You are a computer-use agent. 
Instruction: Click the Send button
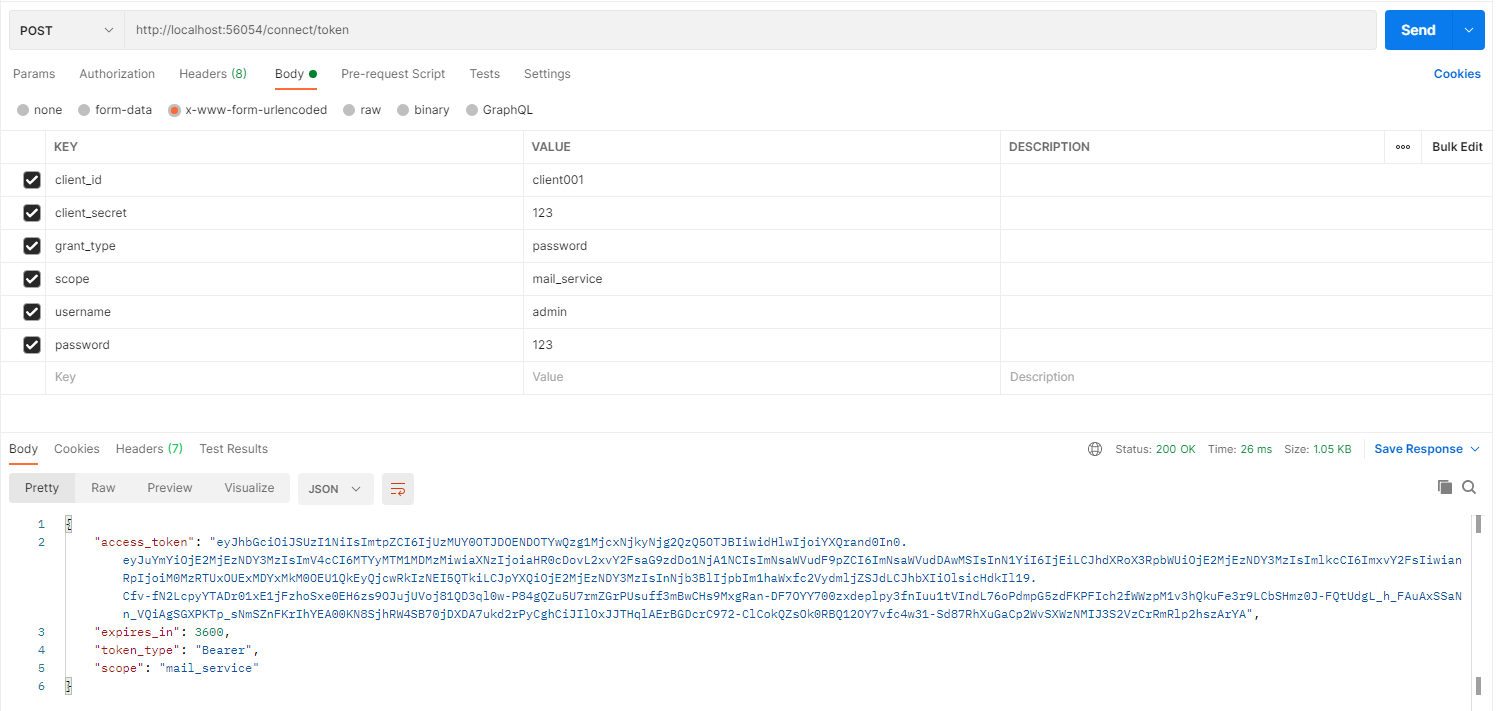pyautogui.click(x=1418, y=30)
